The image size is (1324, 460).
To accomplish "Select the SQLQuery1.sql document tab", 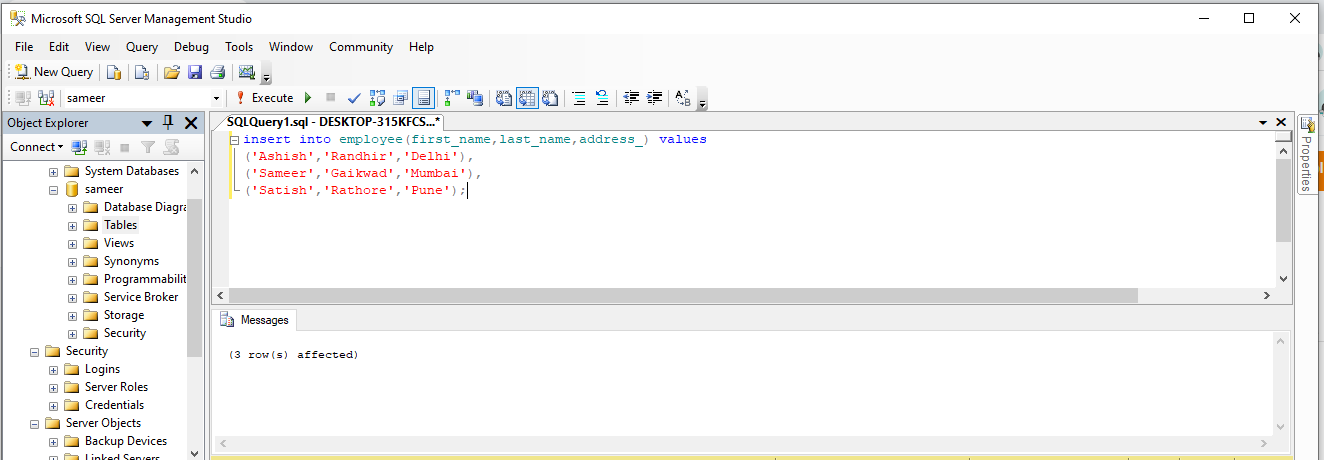I will point(333,121).
